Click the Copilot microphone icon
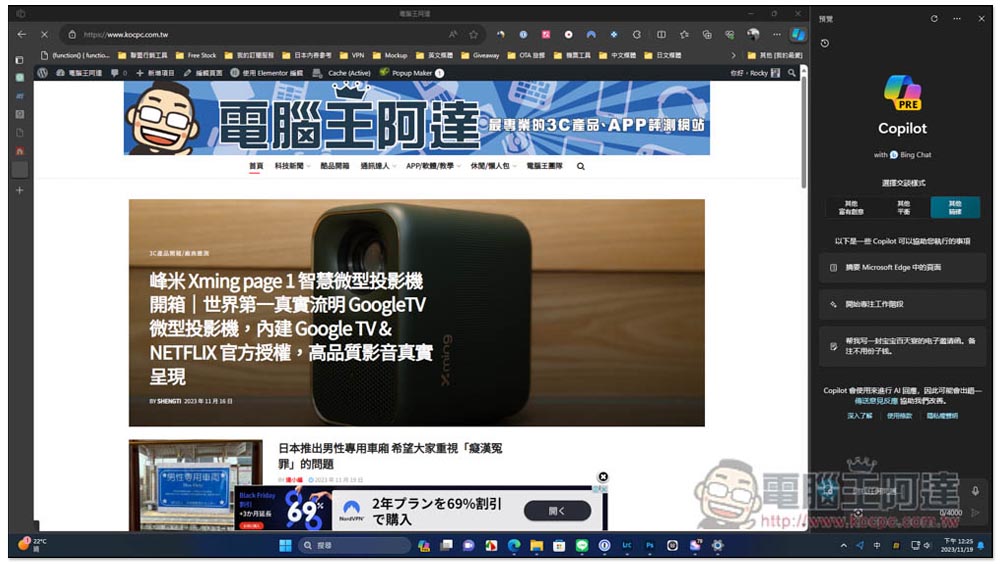Screen dimensions: 1000x564 click(975, 491)
